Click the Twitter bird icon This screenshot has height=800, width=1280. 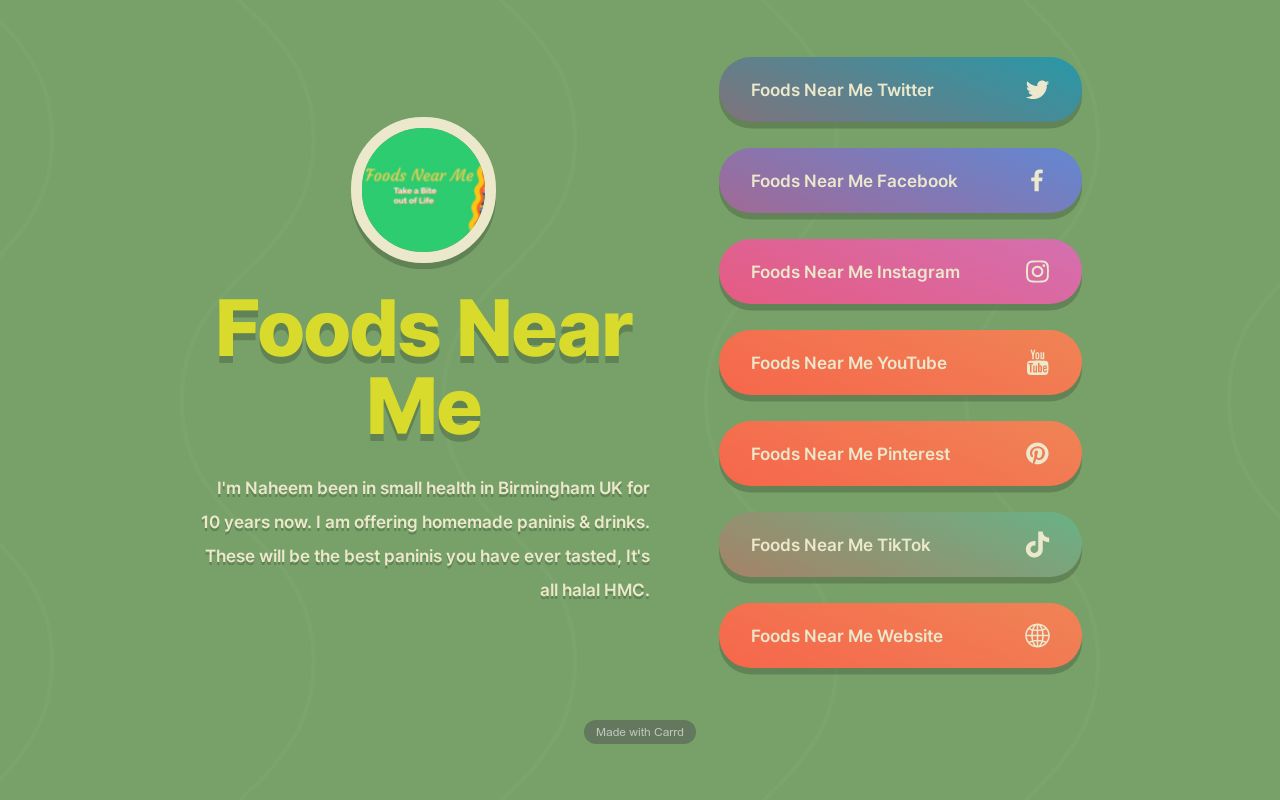tap(1037, 90)
